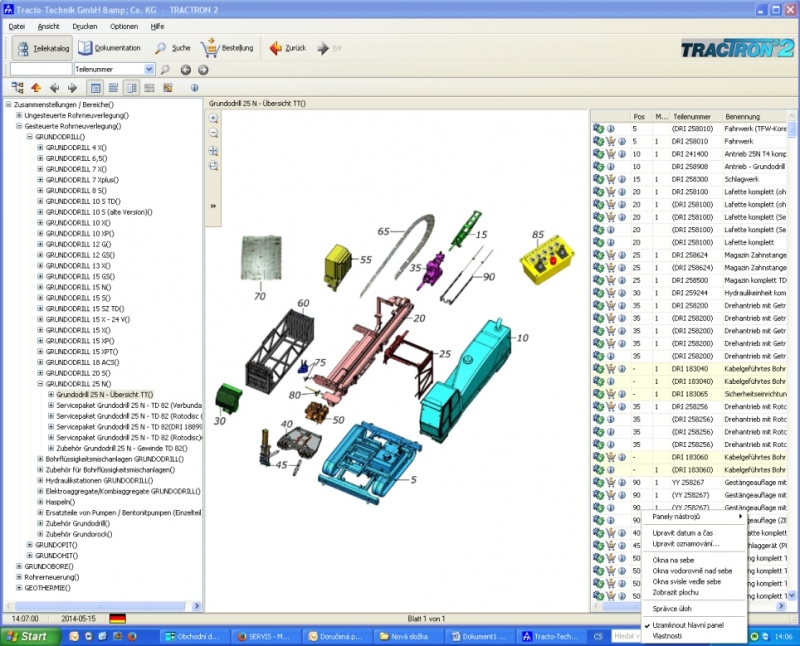
Task: Expand the Ungesteuerte Rohrneuverlegung tree node
Action: pos(19,115)
